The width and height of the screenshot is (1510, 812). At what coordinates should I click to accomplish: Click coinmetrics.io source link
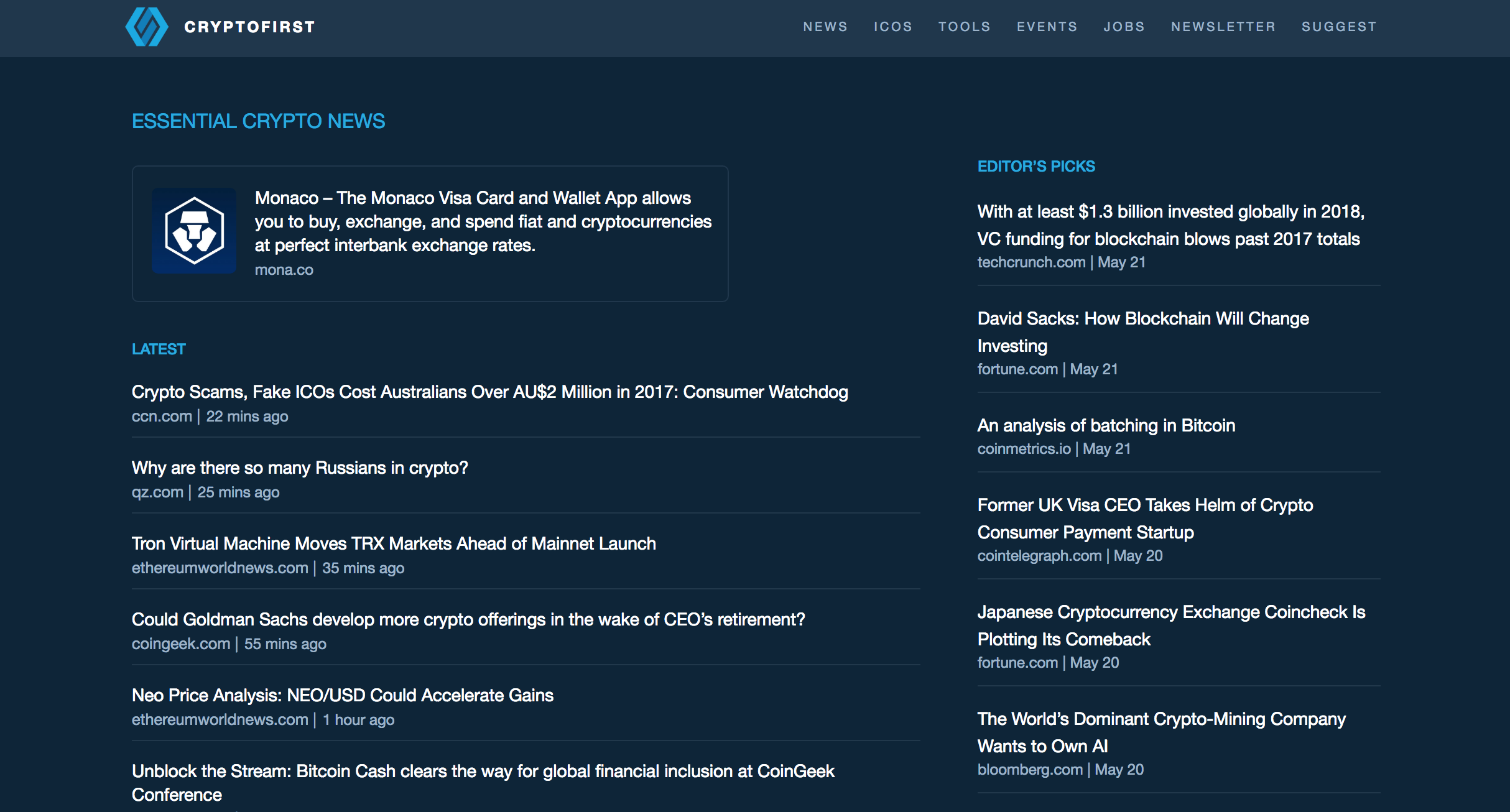(x=1024, y=449)
